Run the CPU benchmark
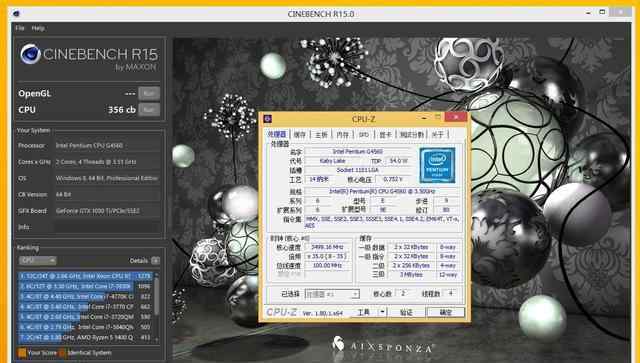 149,110
